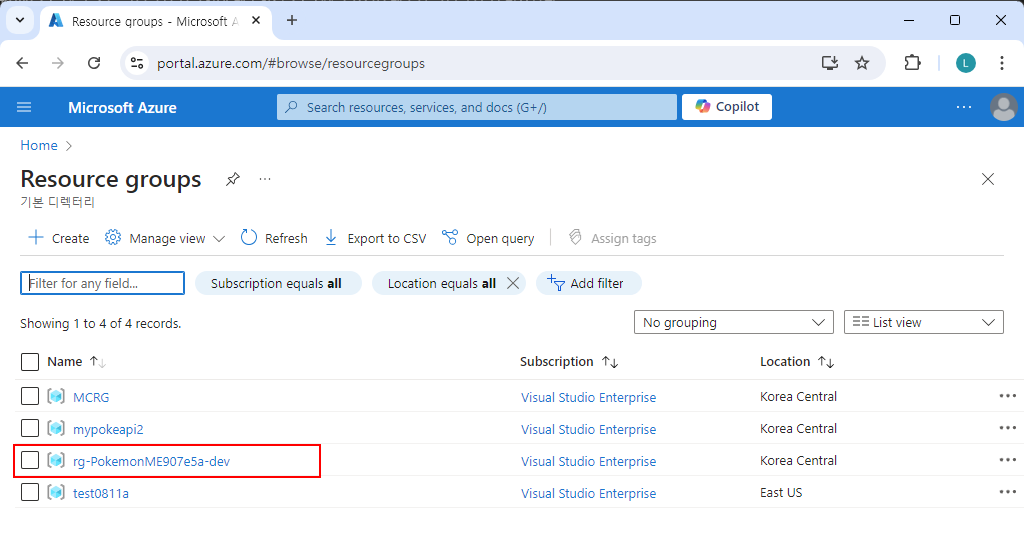Open the Chrome profile avatar L
The width and height of the screenshot is (1024, 547).
click(966, 63)
